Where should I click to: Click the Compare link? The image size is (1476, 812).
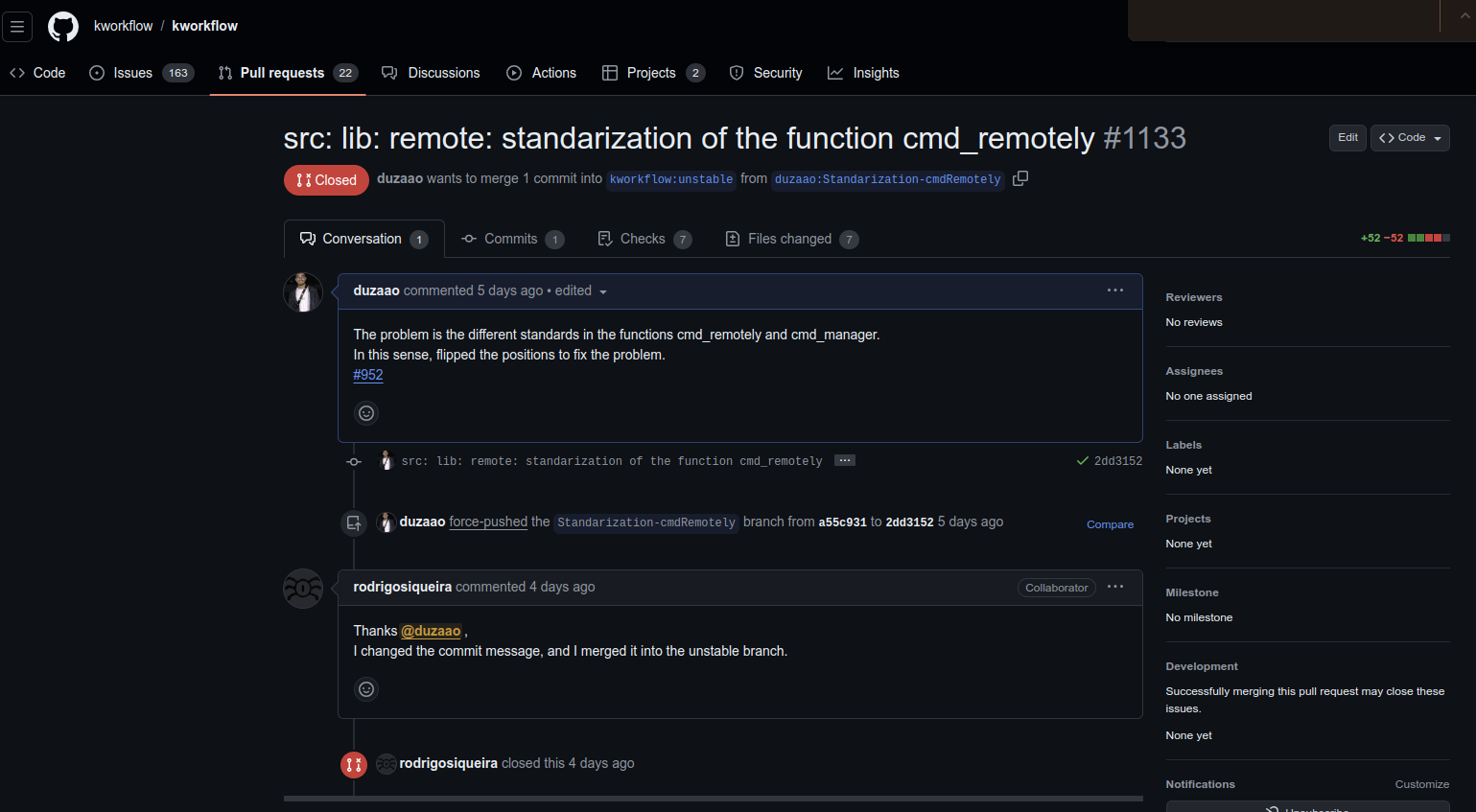coord(1110,524)
